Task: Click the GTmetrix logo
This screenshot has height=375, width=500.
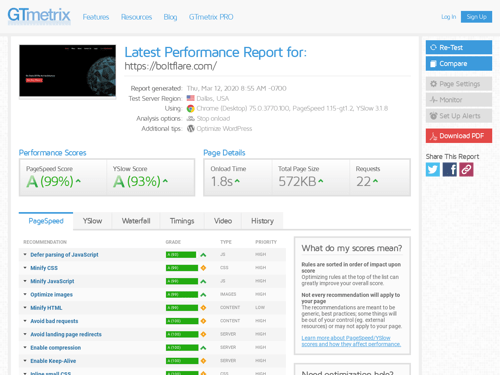Action: [x=39, y=16]
